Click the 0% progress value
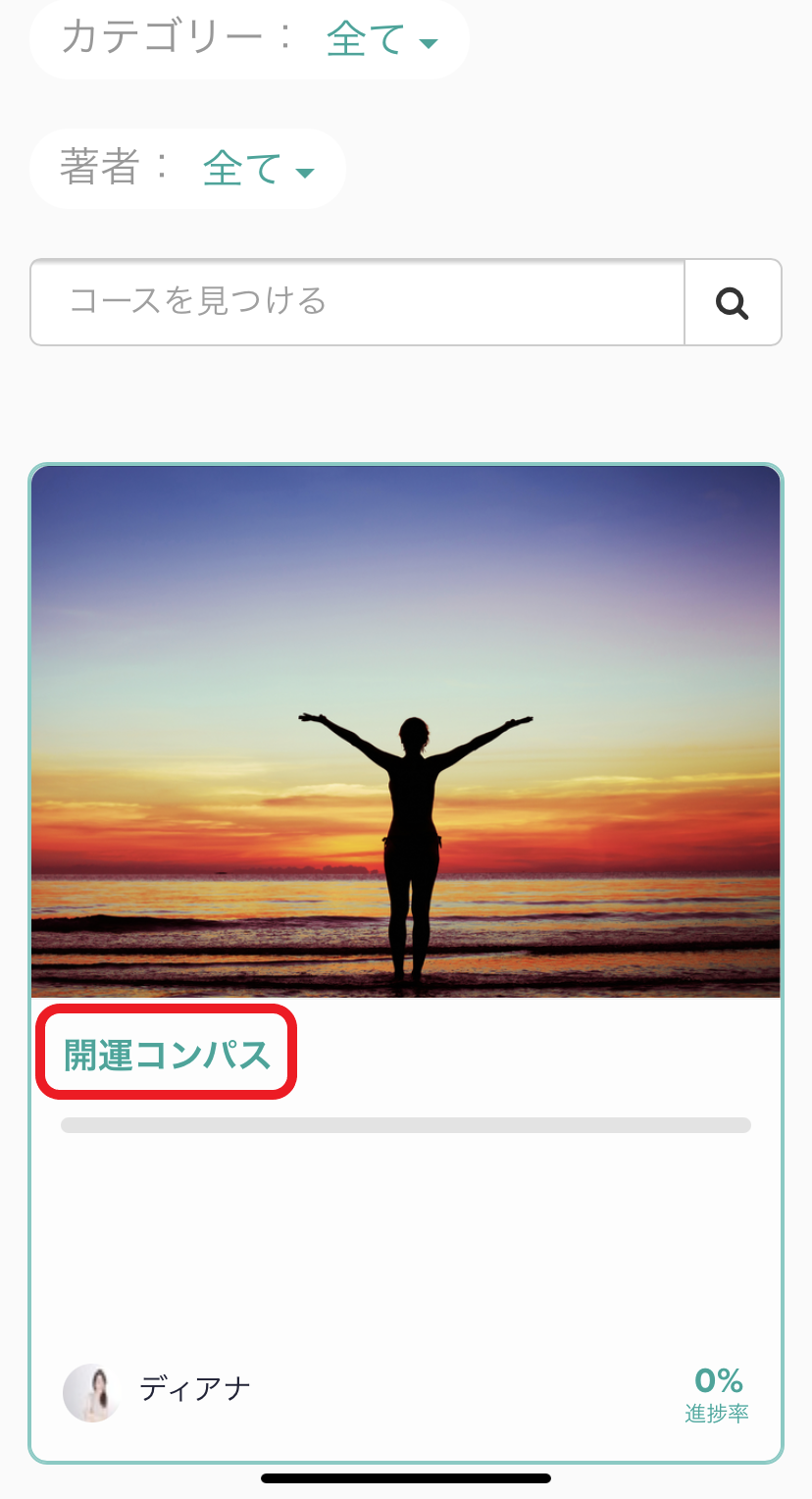 pyautogui.click(x=719, y=1381)
